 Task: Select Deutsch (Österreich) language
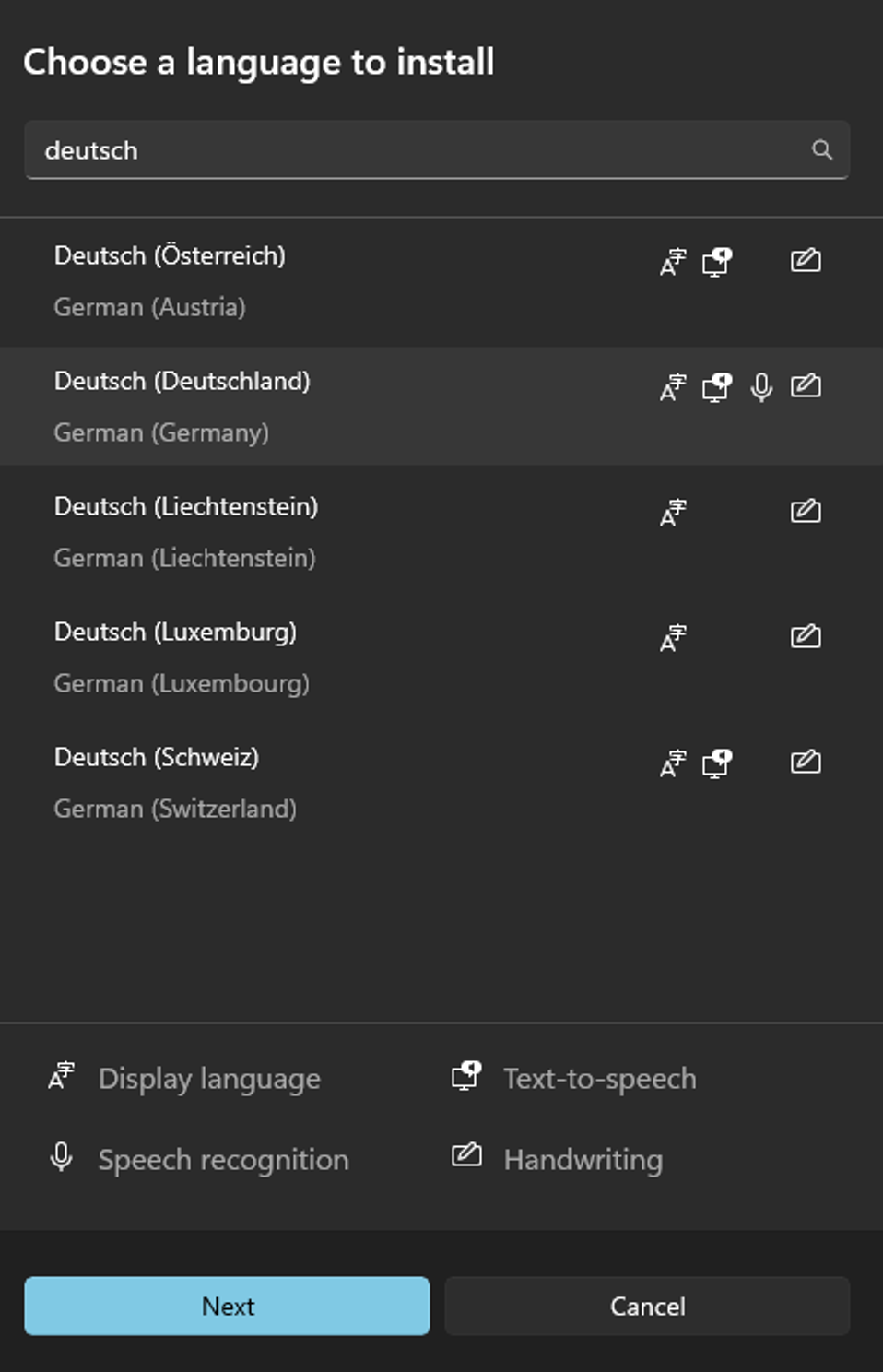click(x=441, y=281)
